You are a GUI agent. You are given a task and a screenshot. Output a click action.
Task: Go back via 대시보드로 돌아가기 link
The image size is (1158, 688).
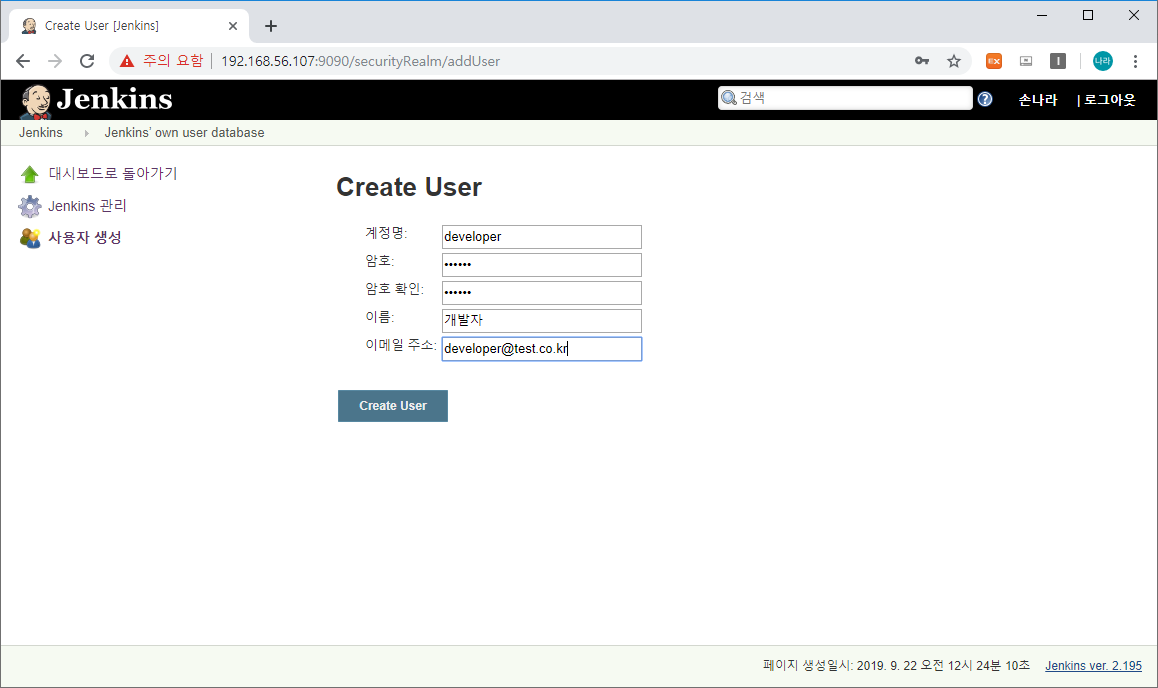click(113, 173)
